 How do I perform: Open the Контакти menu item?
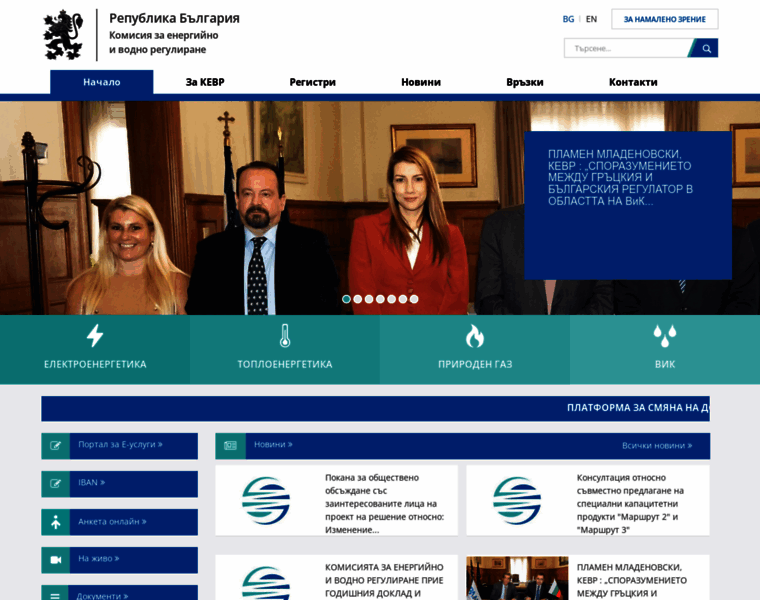click(633, 82)
